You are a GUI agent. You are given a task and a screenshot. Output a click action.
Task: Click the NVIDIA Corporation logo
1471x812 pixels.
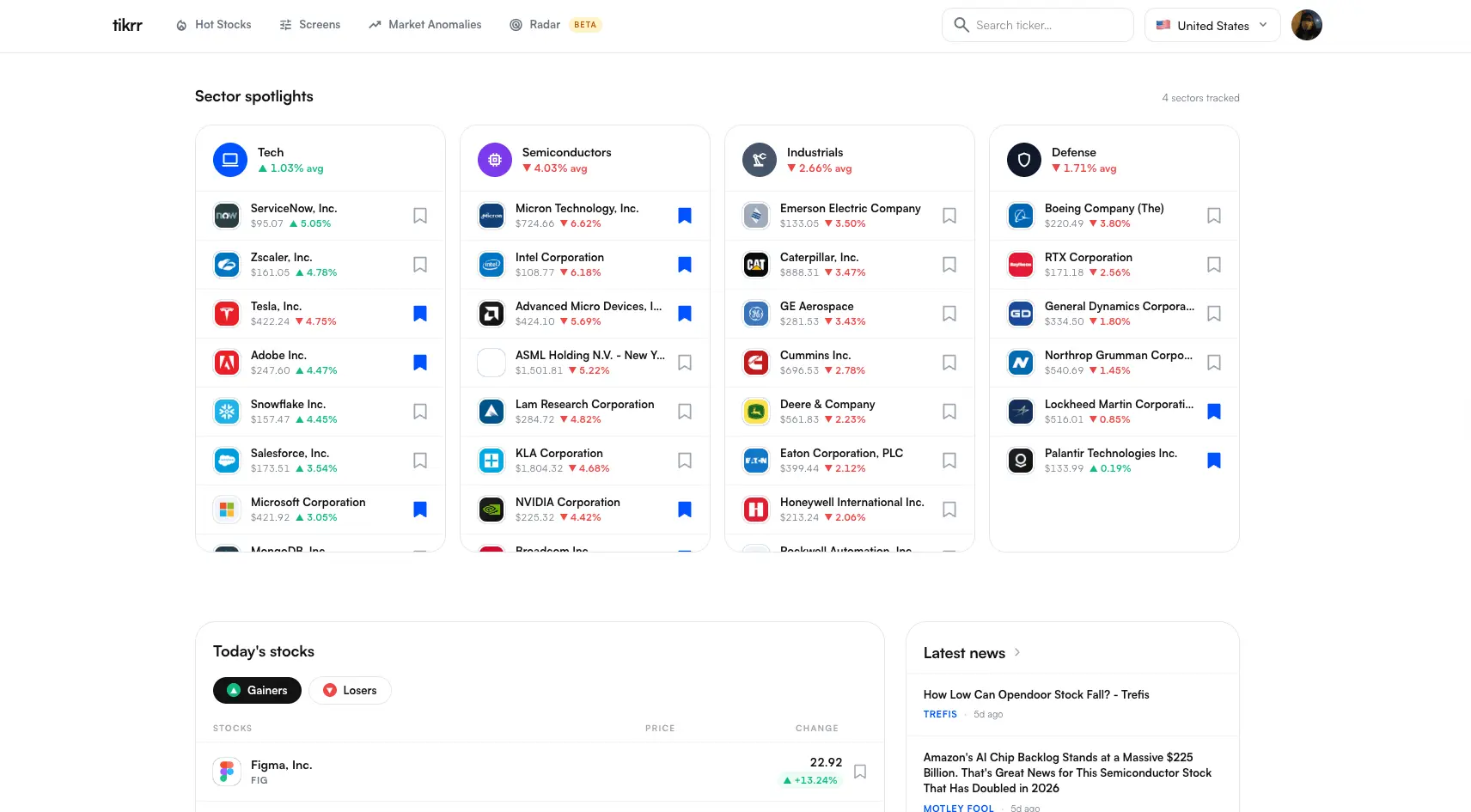pyautogui.click(x=491, y=510)
